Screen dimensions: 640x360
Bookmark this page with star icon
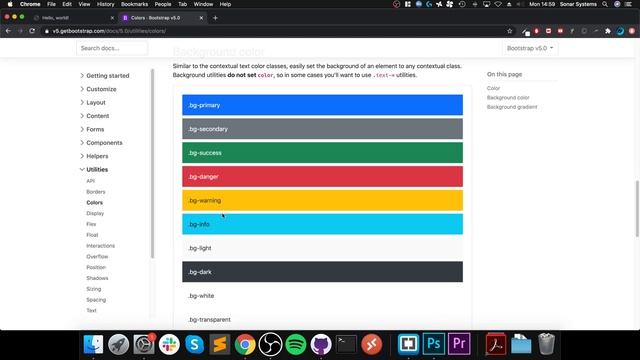[x=509, y=31]
